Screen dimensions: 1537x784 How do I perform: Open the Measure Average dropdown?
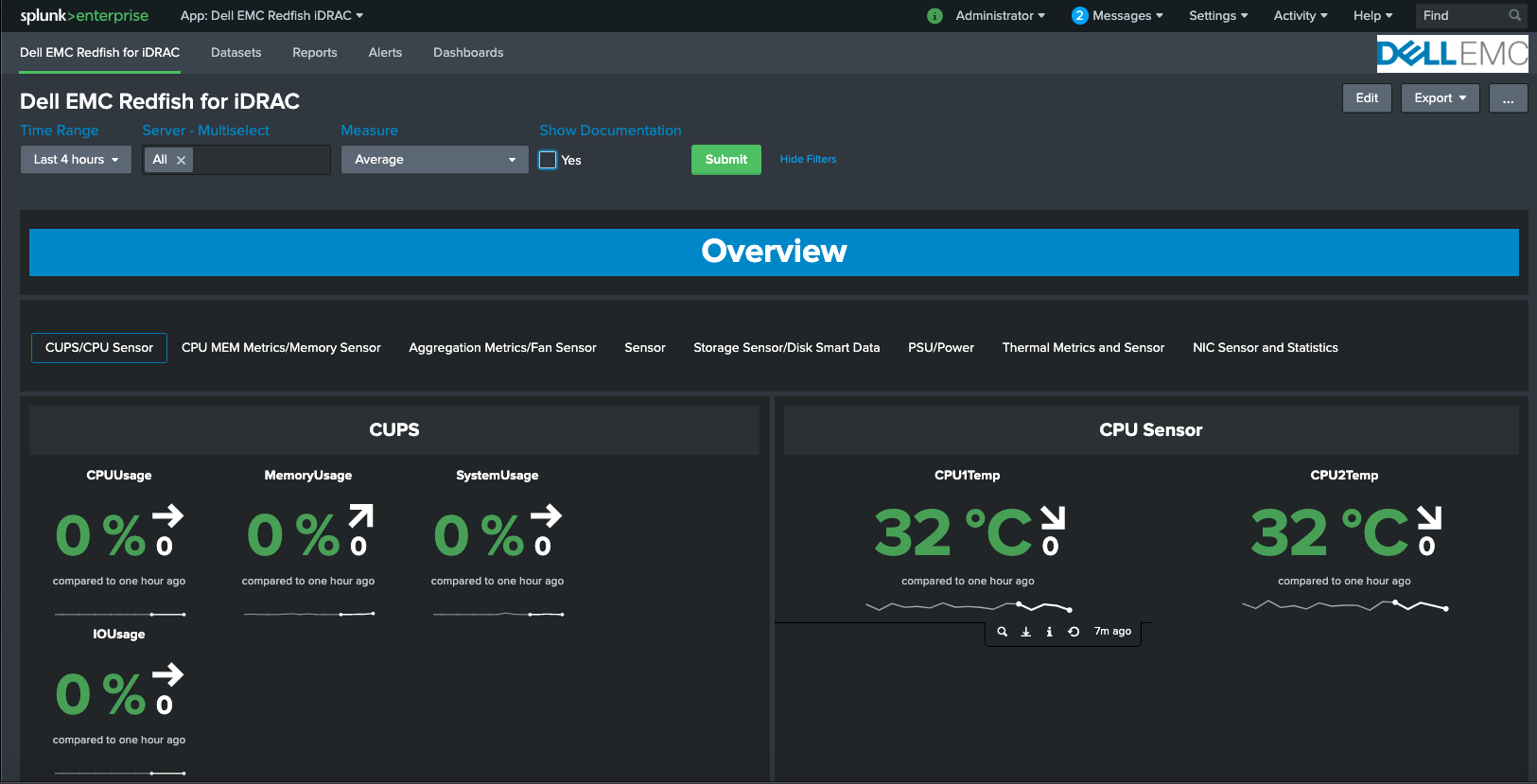click(435, 160)
